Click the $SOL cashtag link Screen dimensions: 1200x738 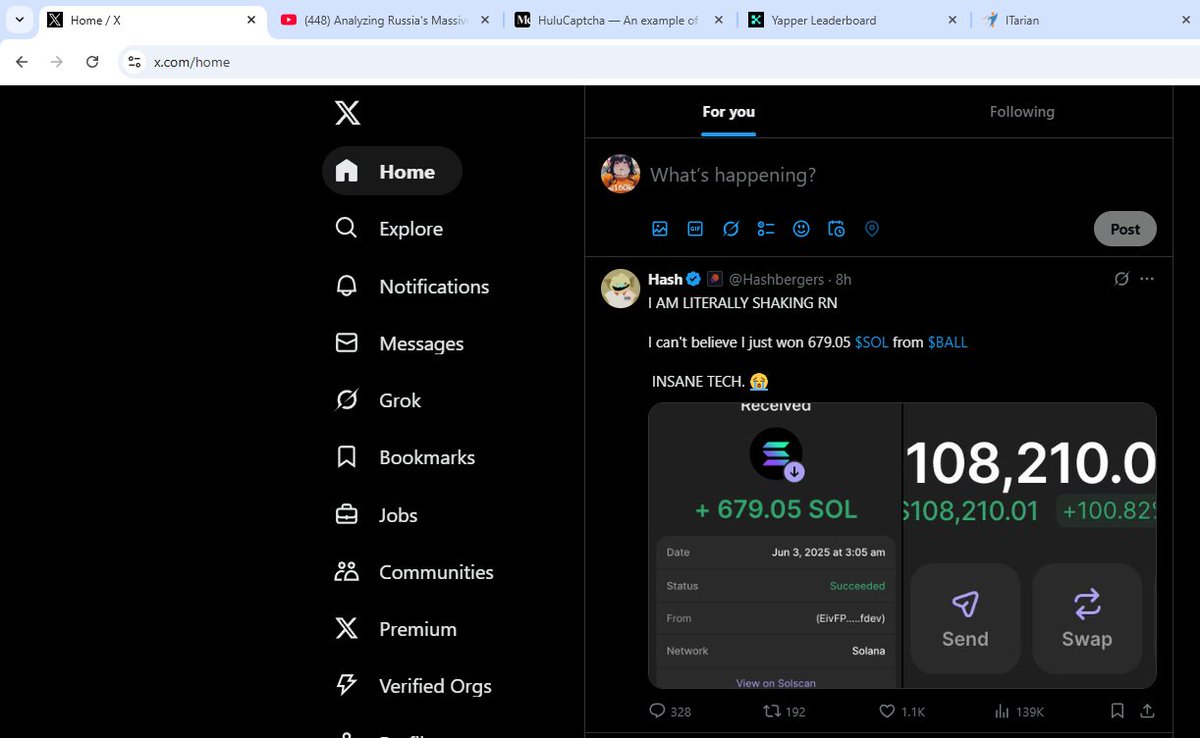(871, 342)
